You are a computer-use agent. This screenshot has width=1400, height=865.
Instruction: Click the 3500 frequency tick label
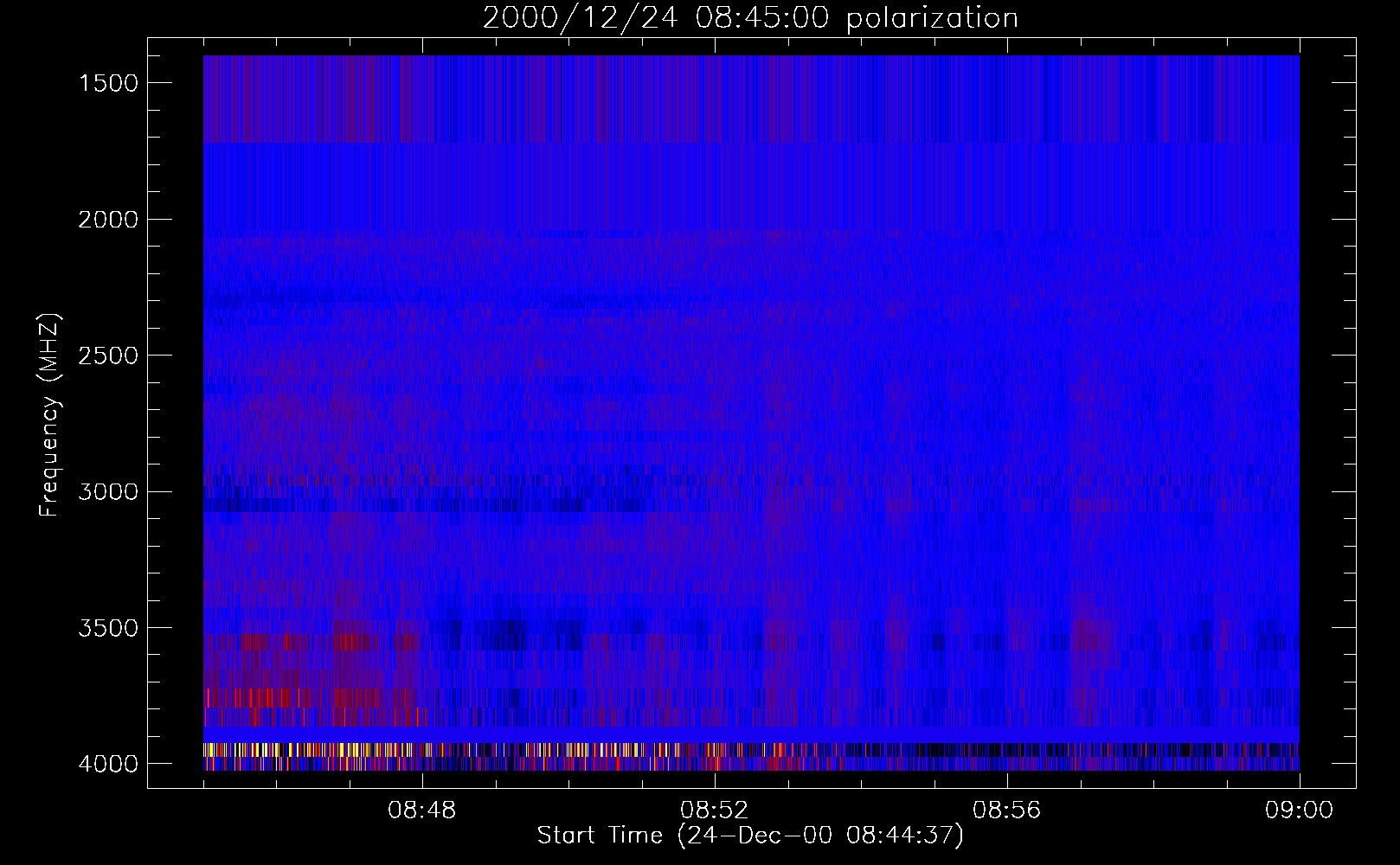pos(108,628)
